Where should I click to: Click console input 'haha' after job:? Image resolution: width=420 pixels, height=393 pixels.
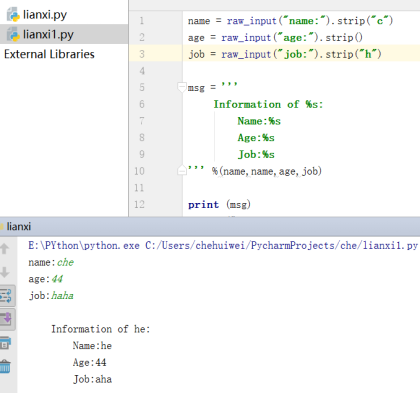[x=62, y=296]
